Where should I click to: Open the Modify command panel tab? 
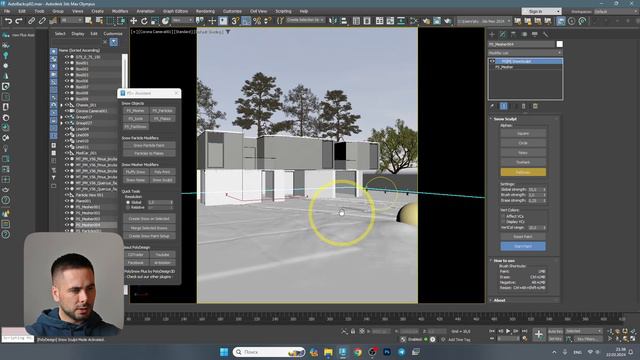[x=503, y=35]
